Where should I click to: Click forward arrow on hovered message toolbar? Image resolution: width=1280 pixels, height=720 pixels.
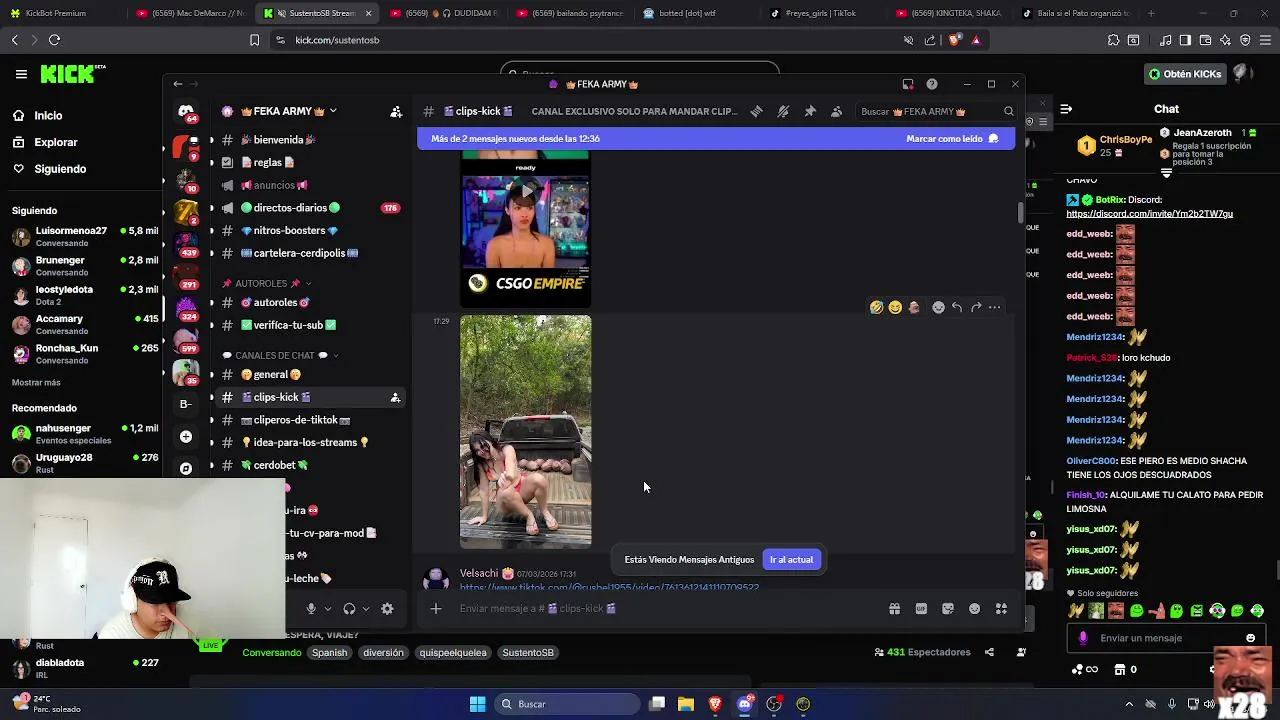(976, 307)
